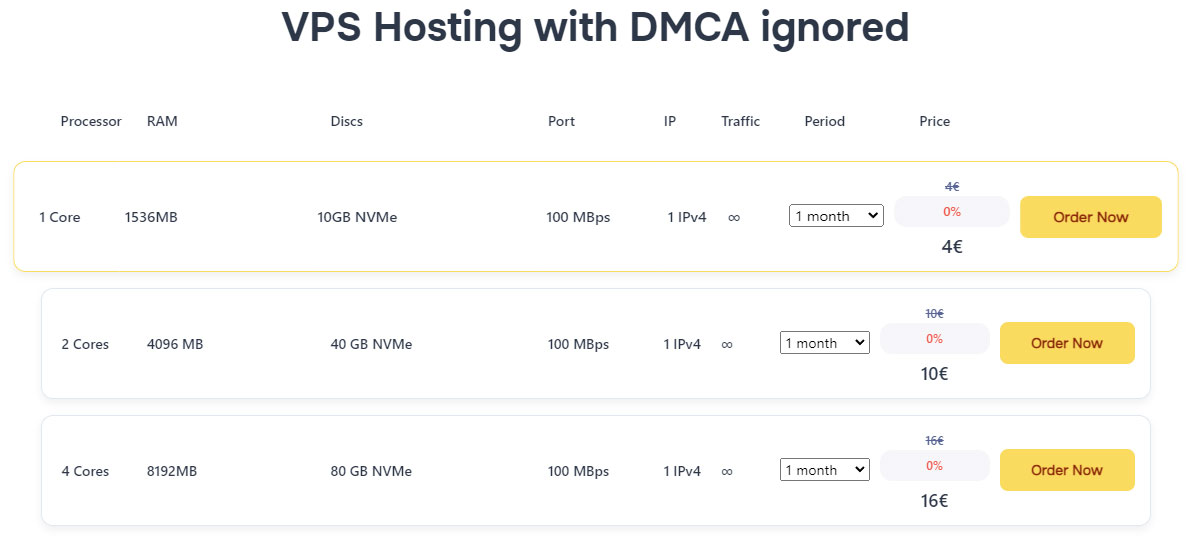Click the Period column header
Screen dimensions: 1189x545
(x=824, y=121)
